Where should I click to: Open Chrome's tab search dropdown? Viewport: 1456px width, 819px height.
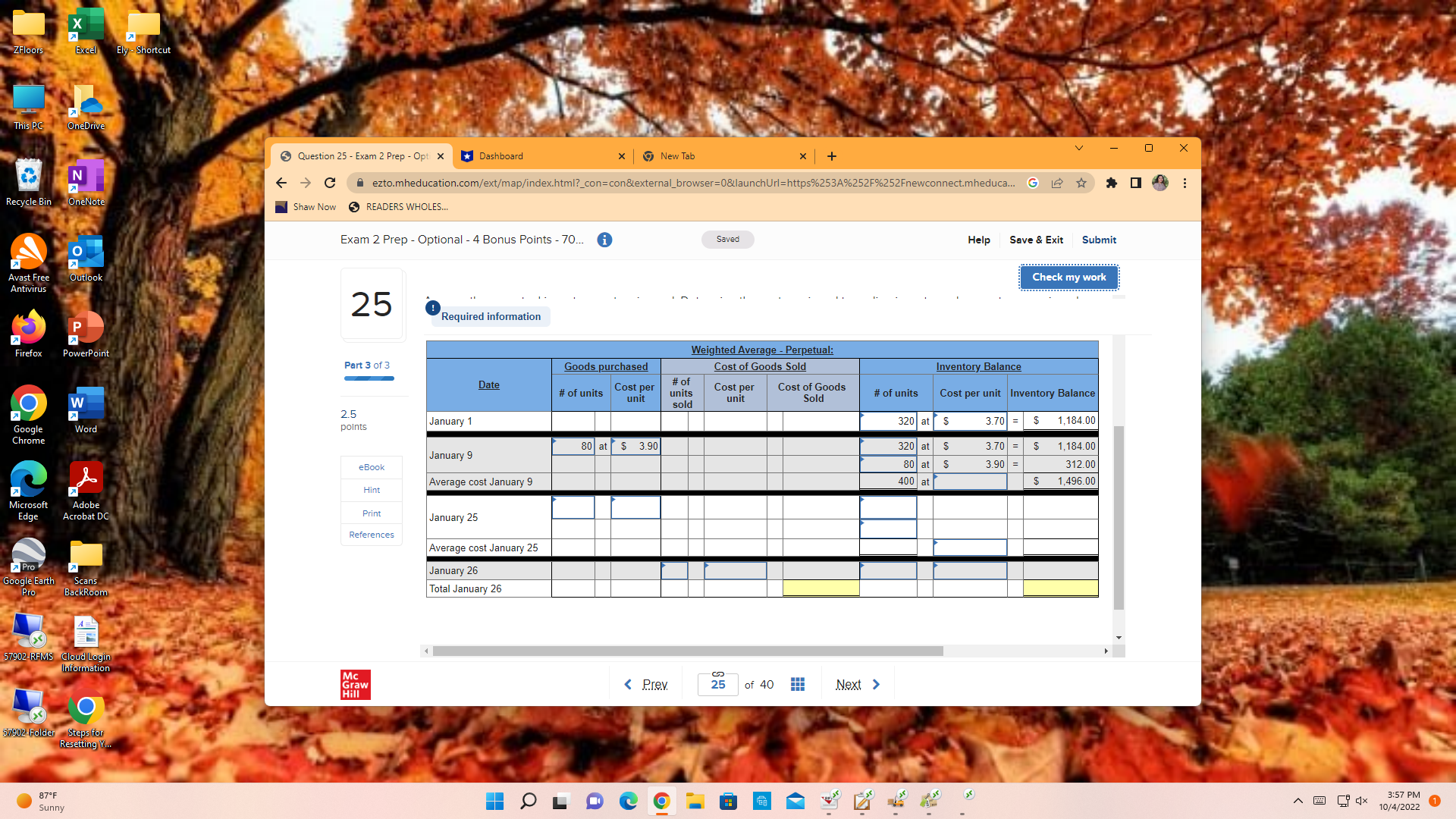coord(1079,148)
